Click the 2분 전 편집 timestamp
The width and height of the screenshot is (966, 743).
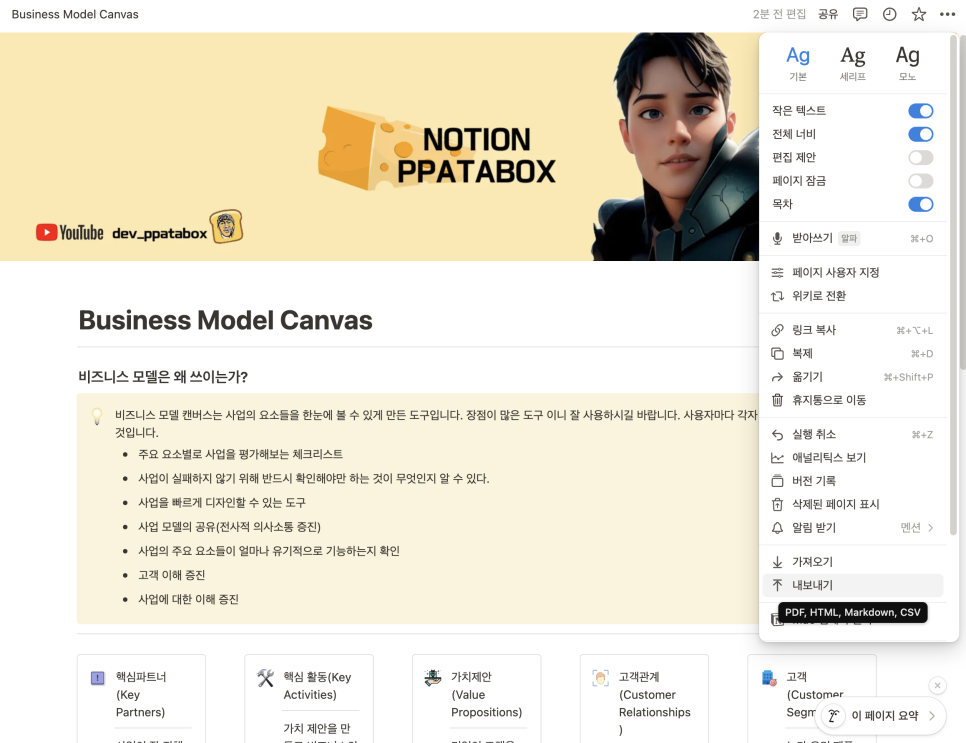point(779,14)
